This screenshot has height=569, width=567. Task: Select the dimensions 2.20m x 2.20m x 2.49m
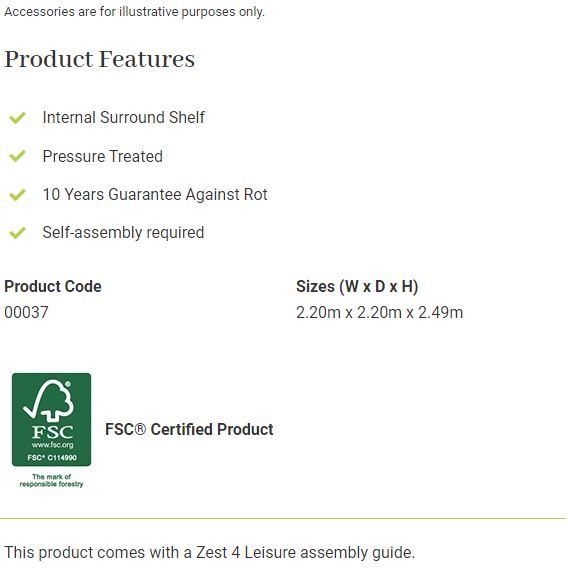pyautogui.click(x=379, y=312)
